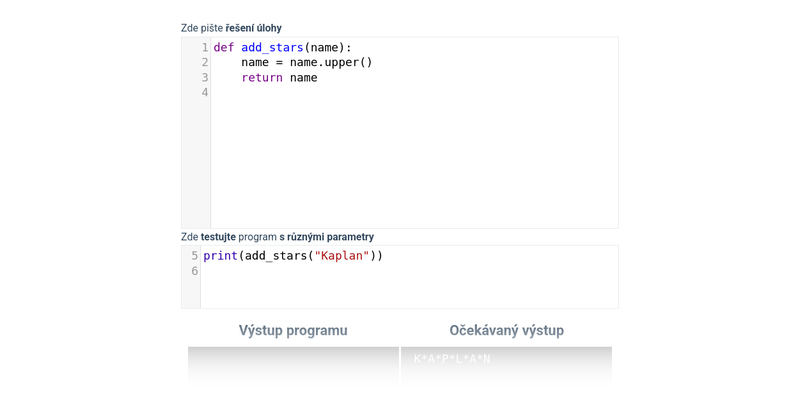
Task: Click the "Kaplan" string argument
Action: coord(342,256)
